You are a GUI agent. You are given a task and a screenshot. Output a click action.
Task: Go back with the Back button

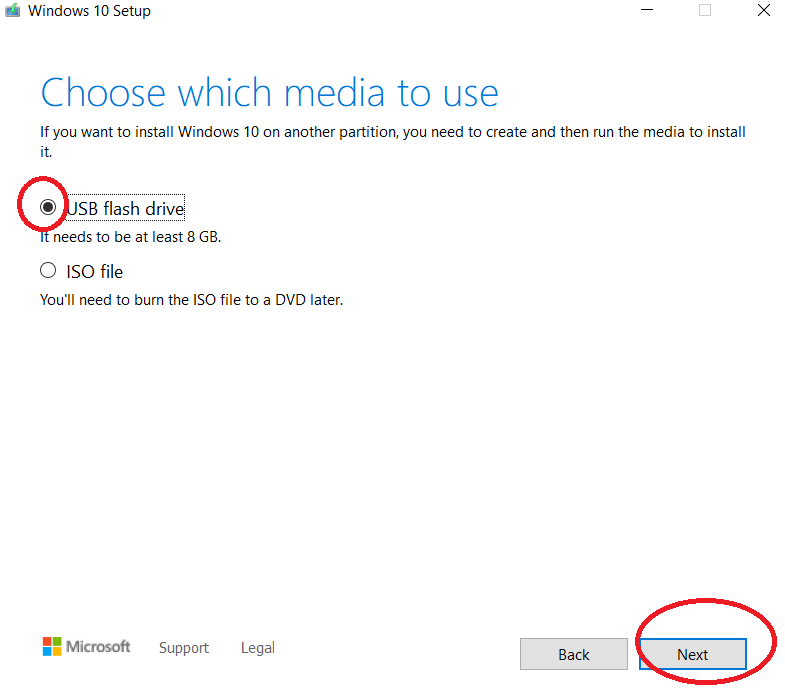573,654
